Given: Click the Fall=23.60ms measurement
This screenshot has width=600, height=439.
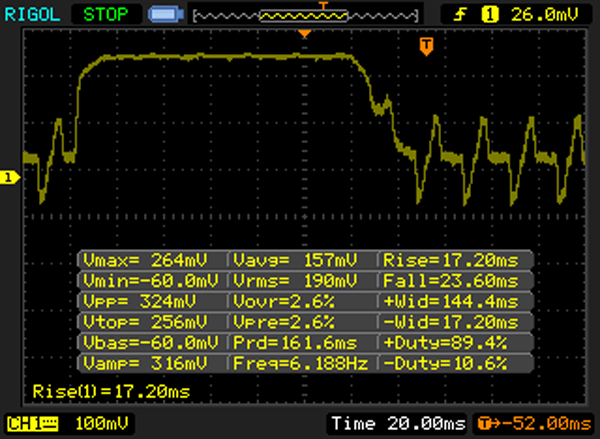Looking at the screenshot, I should click(451, 281).
